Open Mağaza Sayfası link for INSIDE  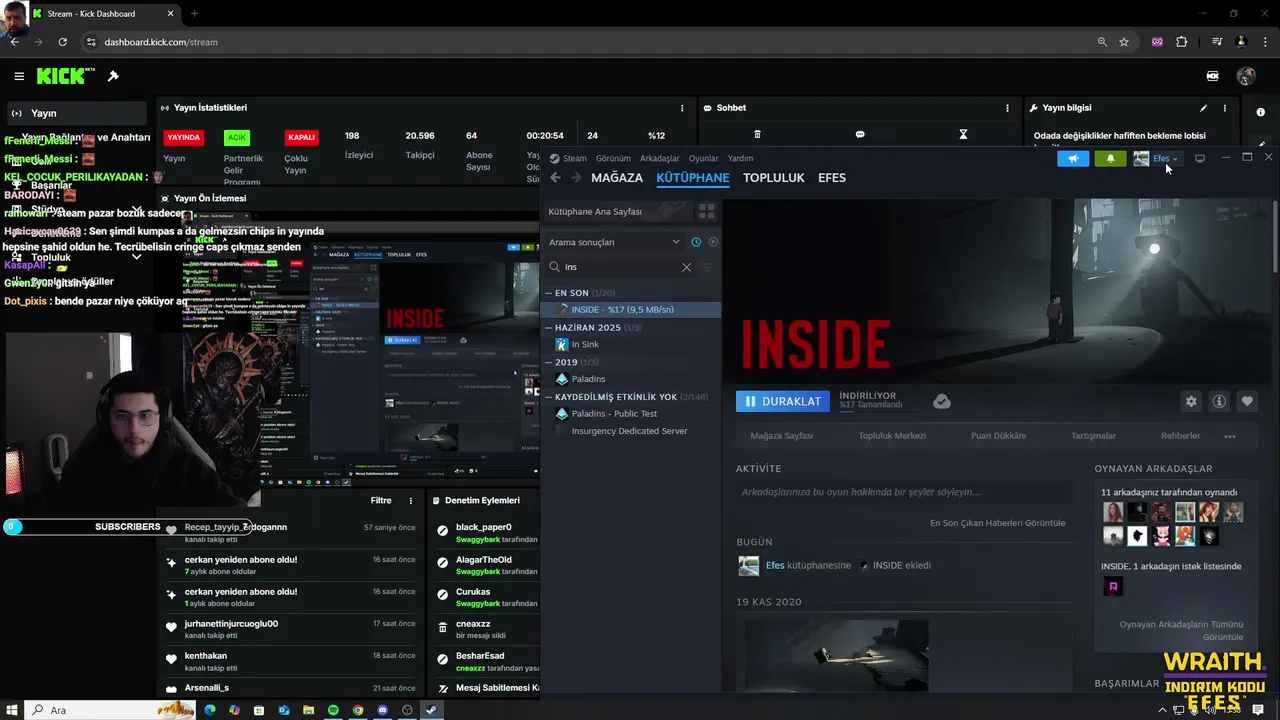(782, 436)
